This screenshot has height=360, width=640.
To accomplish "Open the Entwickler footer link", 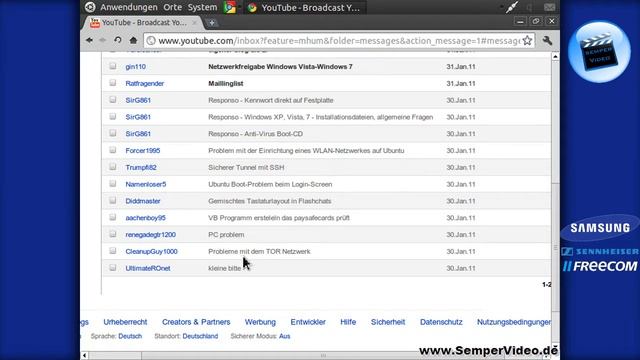I will click(x=308, y=322).
